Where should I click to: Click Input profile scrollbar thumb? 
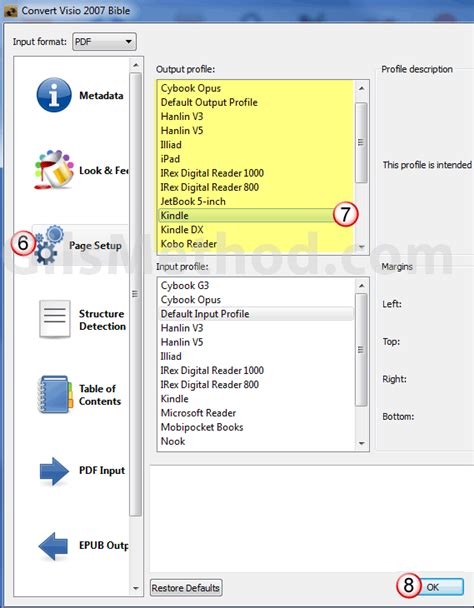[362, 349]
